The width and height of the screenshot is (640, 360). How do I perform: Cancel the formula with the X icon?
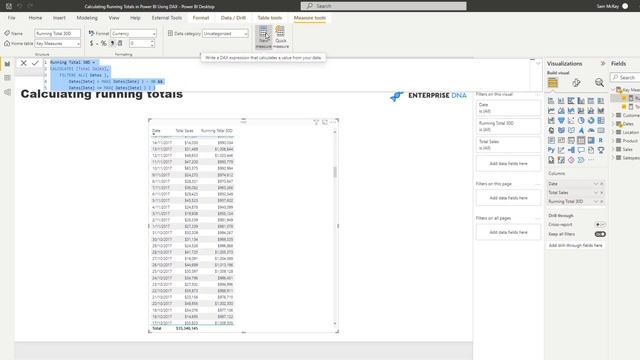point(24,63)
